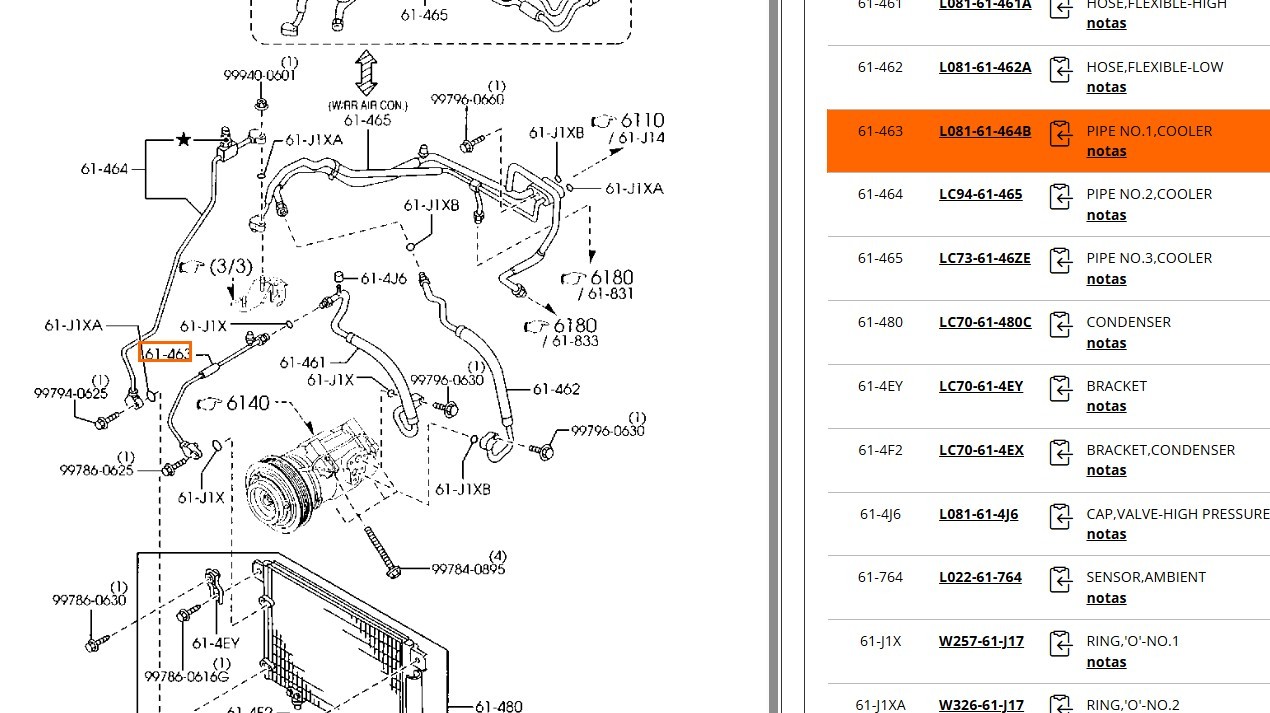
Task: Show notas for RING,'O'-NO.1
Action: point(1106,662)
